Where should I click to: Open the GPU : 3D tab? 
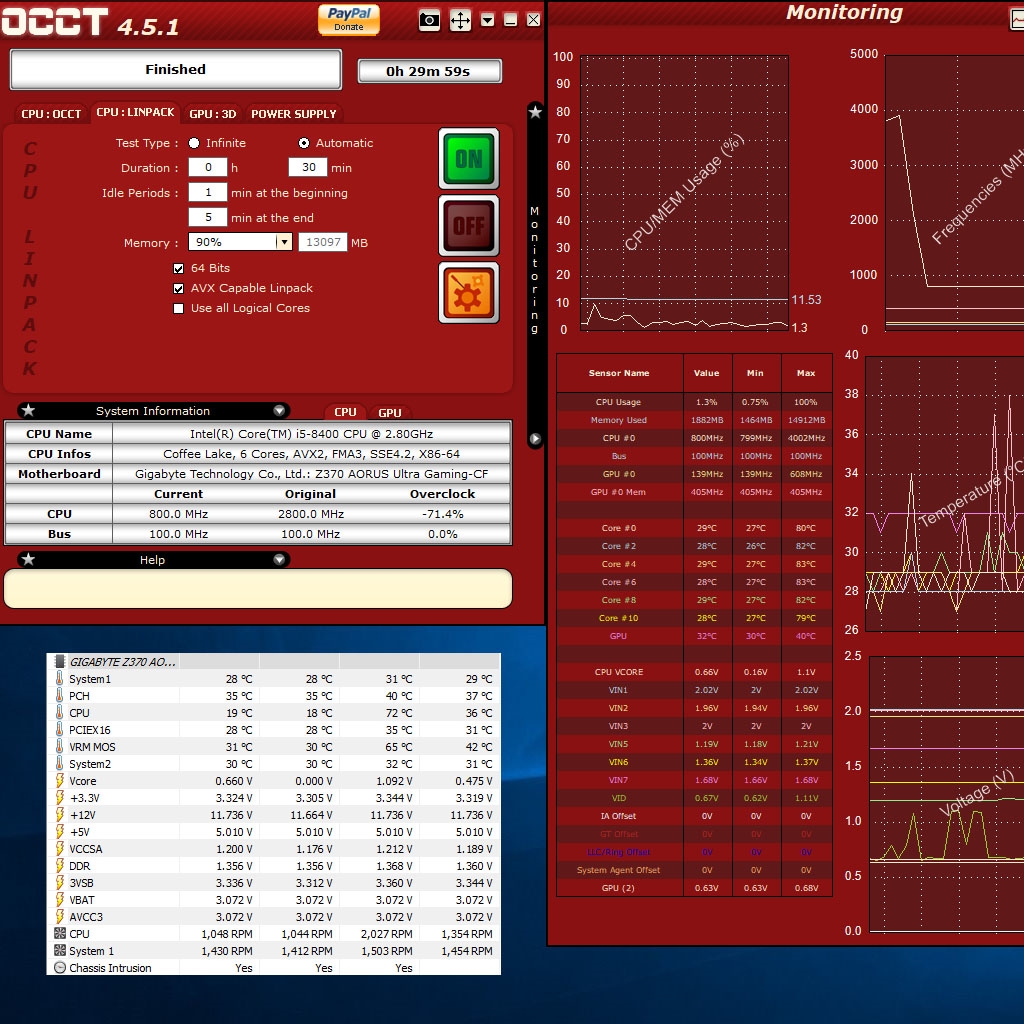pyautogui.click(x=212, y=114)
